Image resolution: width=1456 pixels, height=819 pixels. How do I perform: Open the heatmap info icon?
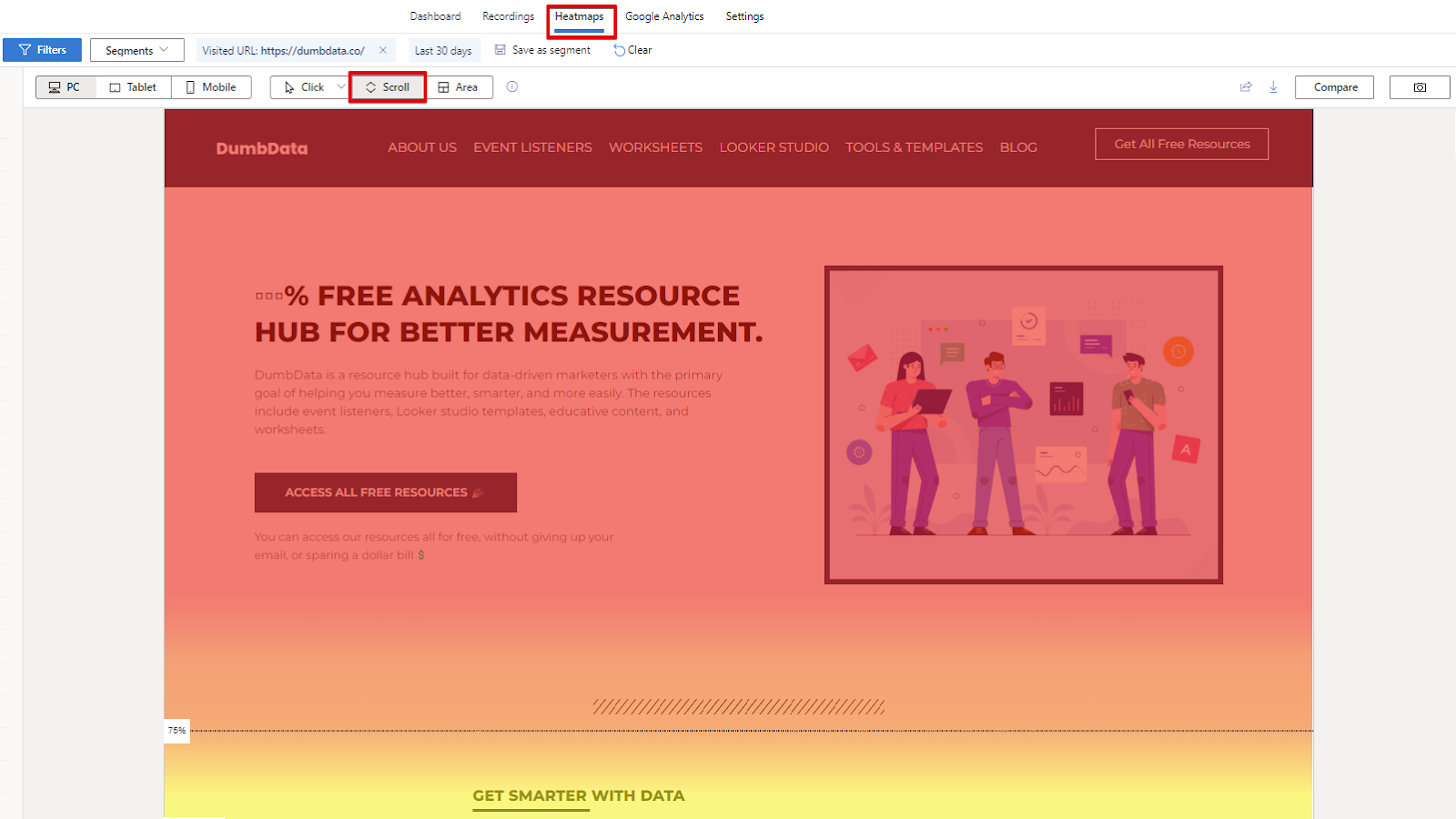pyautogui.click(x=512, y=87)
